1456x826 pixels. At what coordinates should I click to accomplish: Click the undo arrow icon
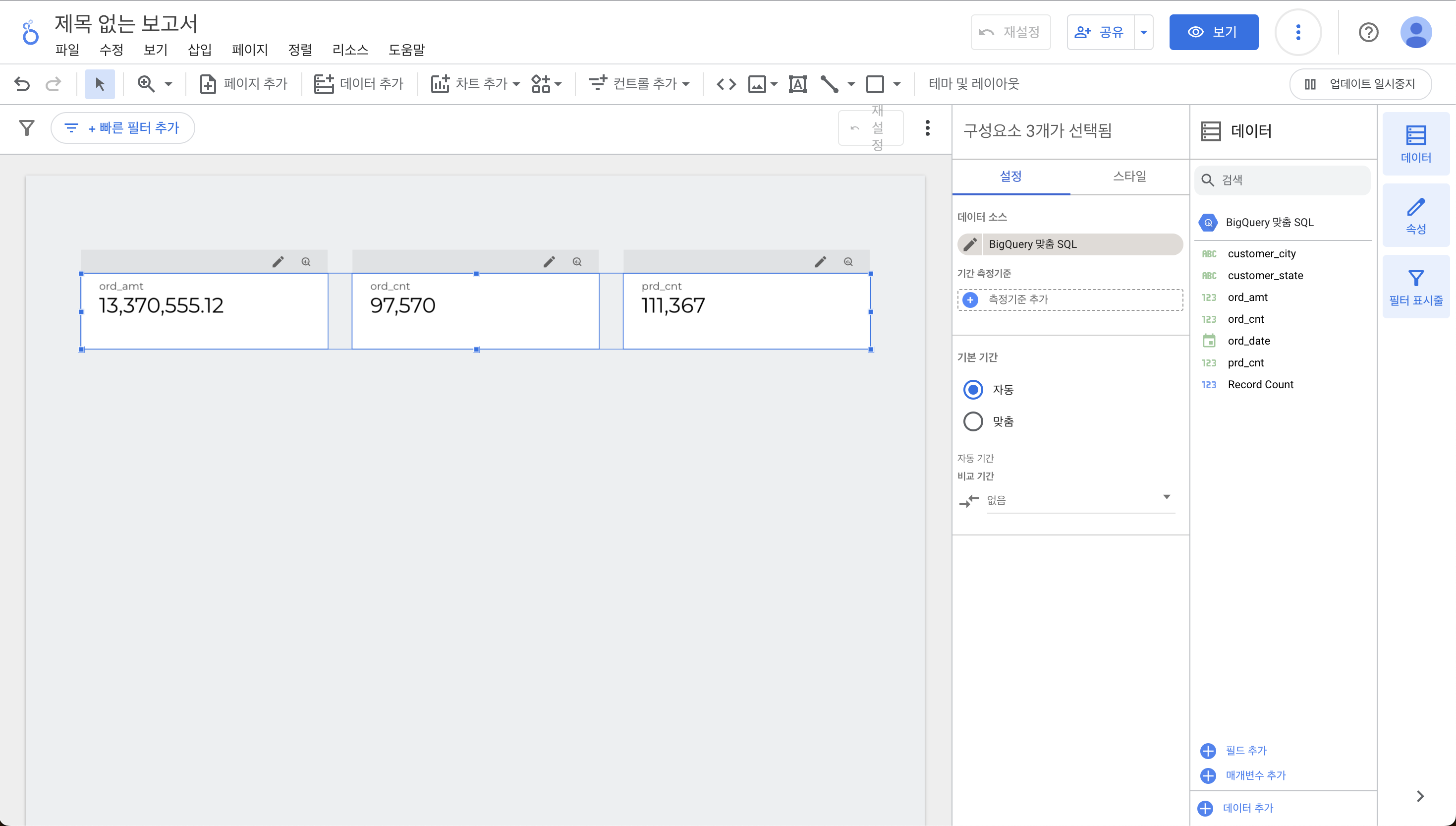pyautogui.click(x=21, y=84)
